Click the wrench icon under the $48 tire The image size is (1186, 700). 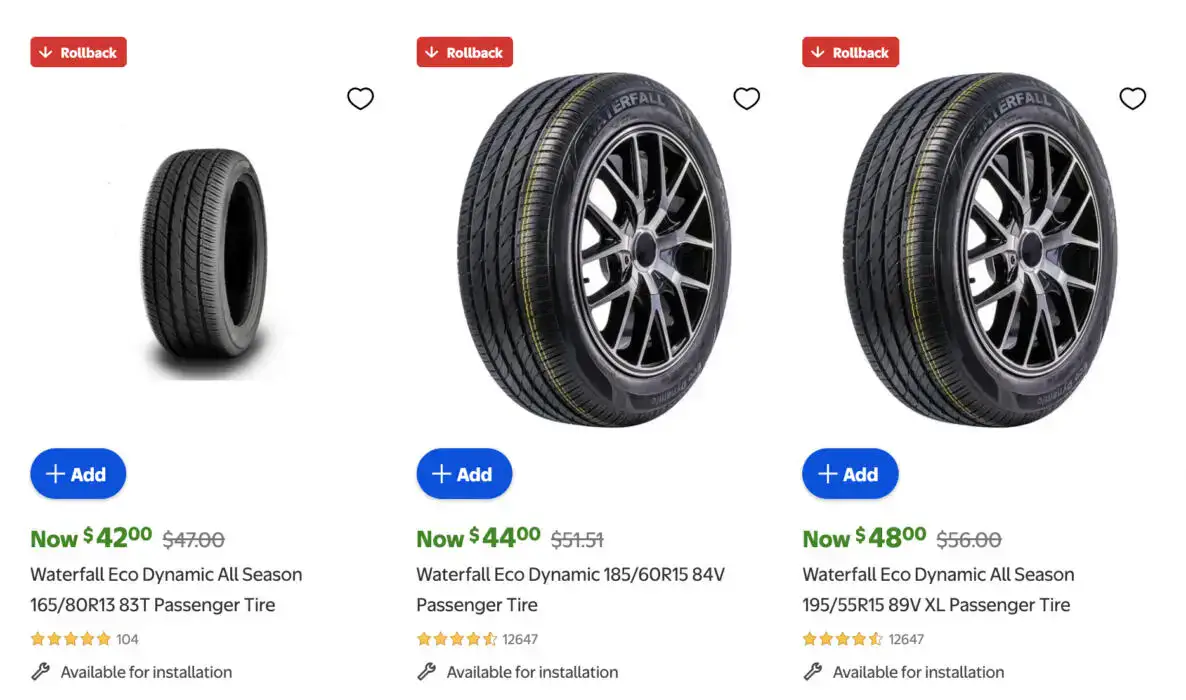coord(813,671)
